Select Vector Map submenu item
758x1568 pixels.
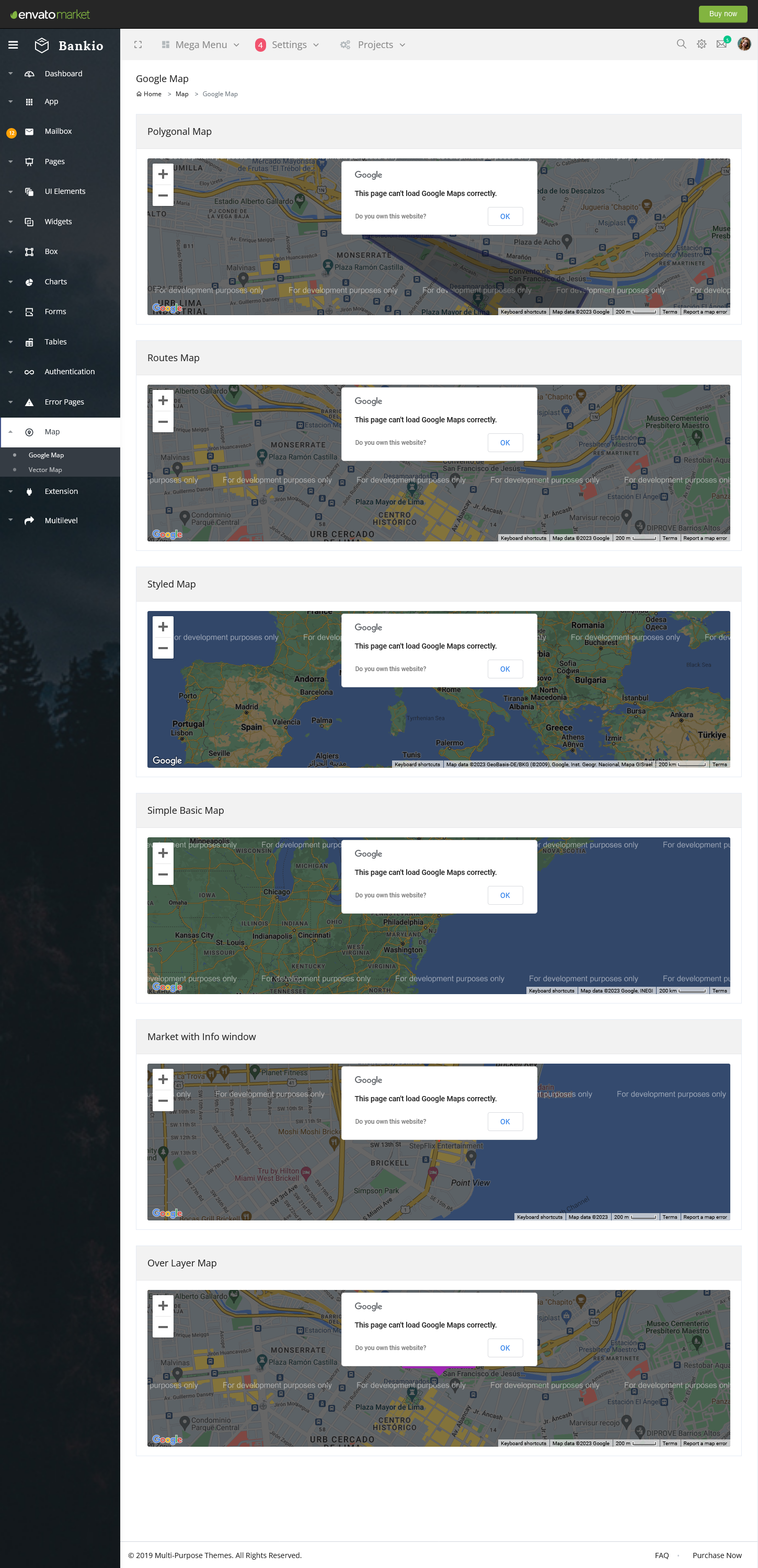45,470
